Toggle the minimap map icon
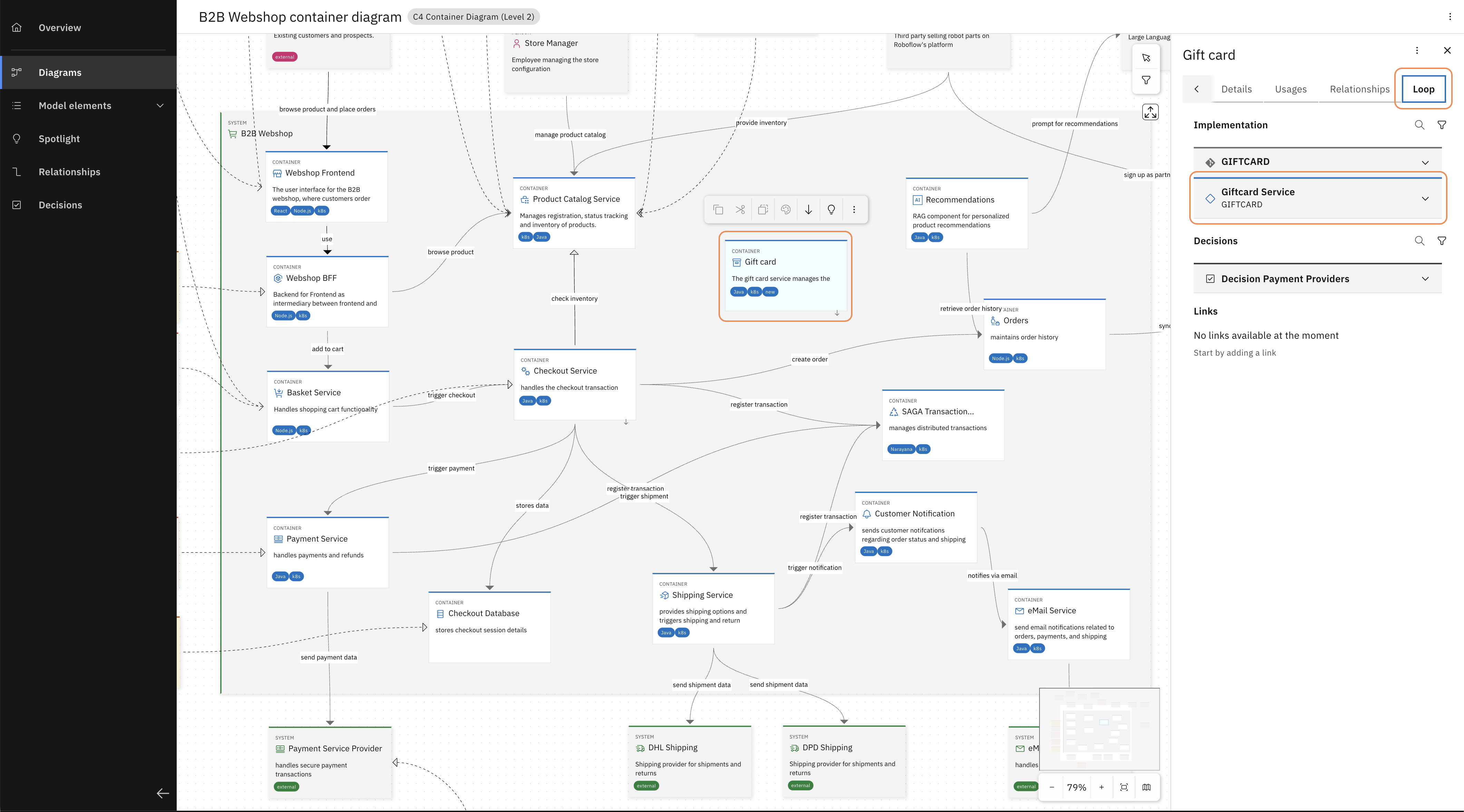 pos(1146,787)
